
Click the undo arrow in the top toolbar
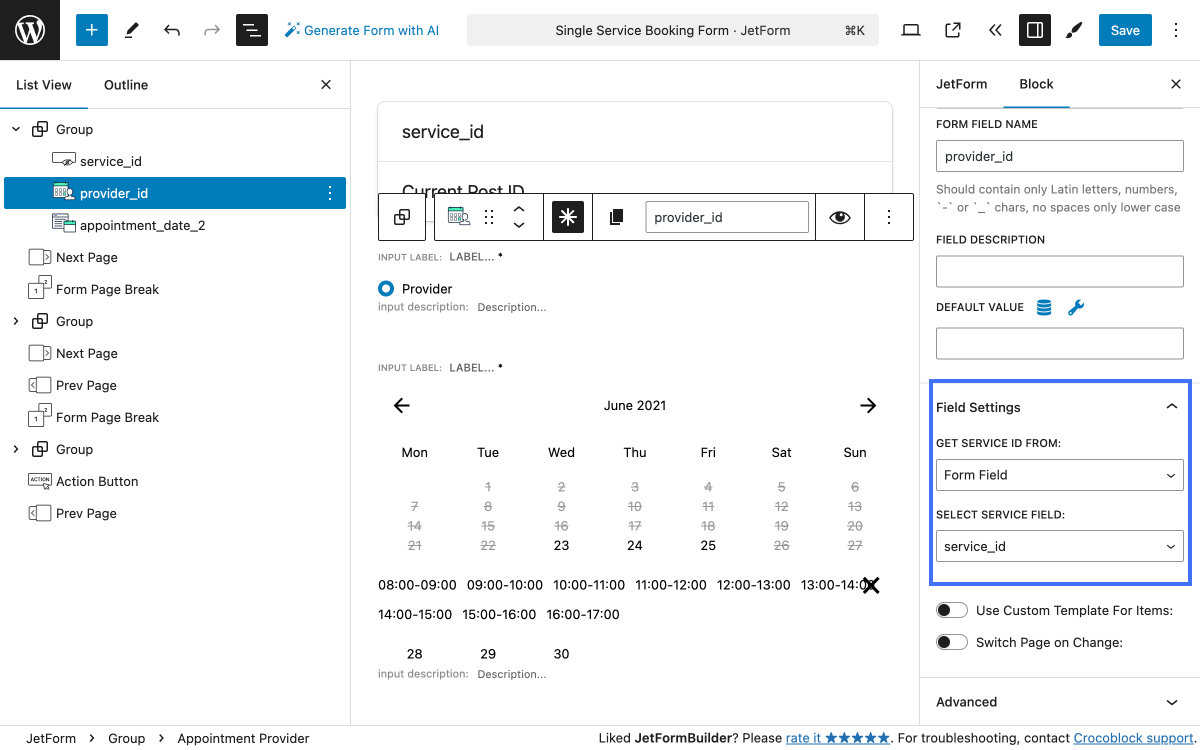(172, 30)
